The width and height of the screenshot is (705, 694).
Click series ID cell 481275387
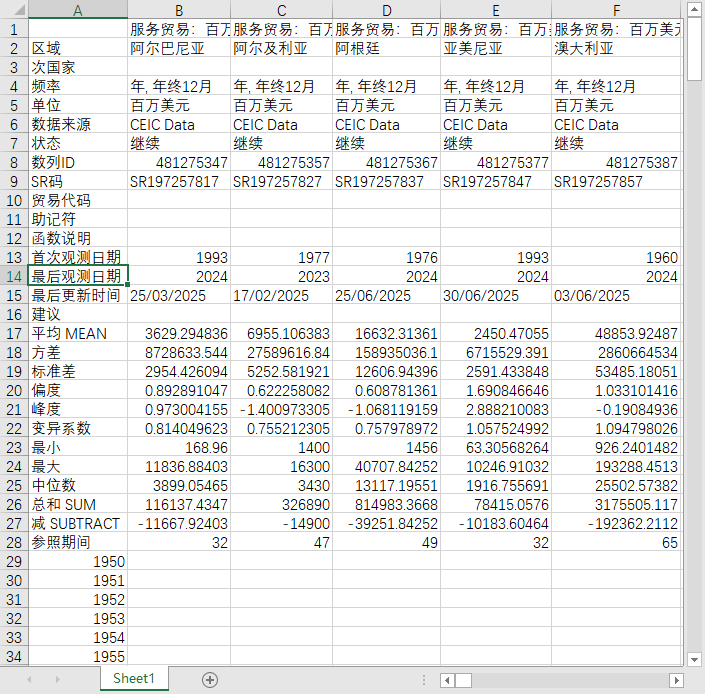(616, 162)
